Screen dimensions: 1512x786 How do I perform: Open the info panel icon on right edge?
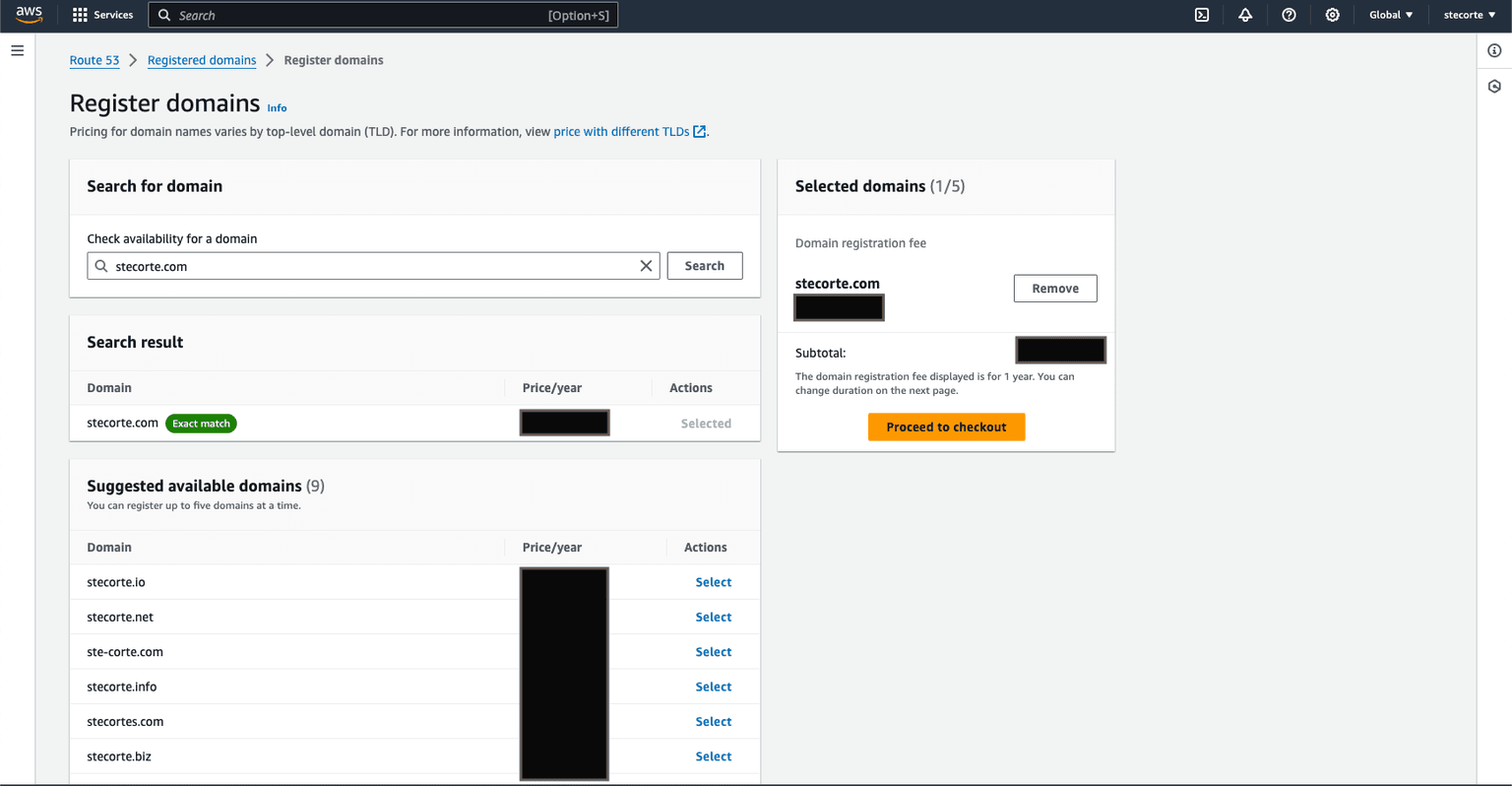coord(1494,50)
